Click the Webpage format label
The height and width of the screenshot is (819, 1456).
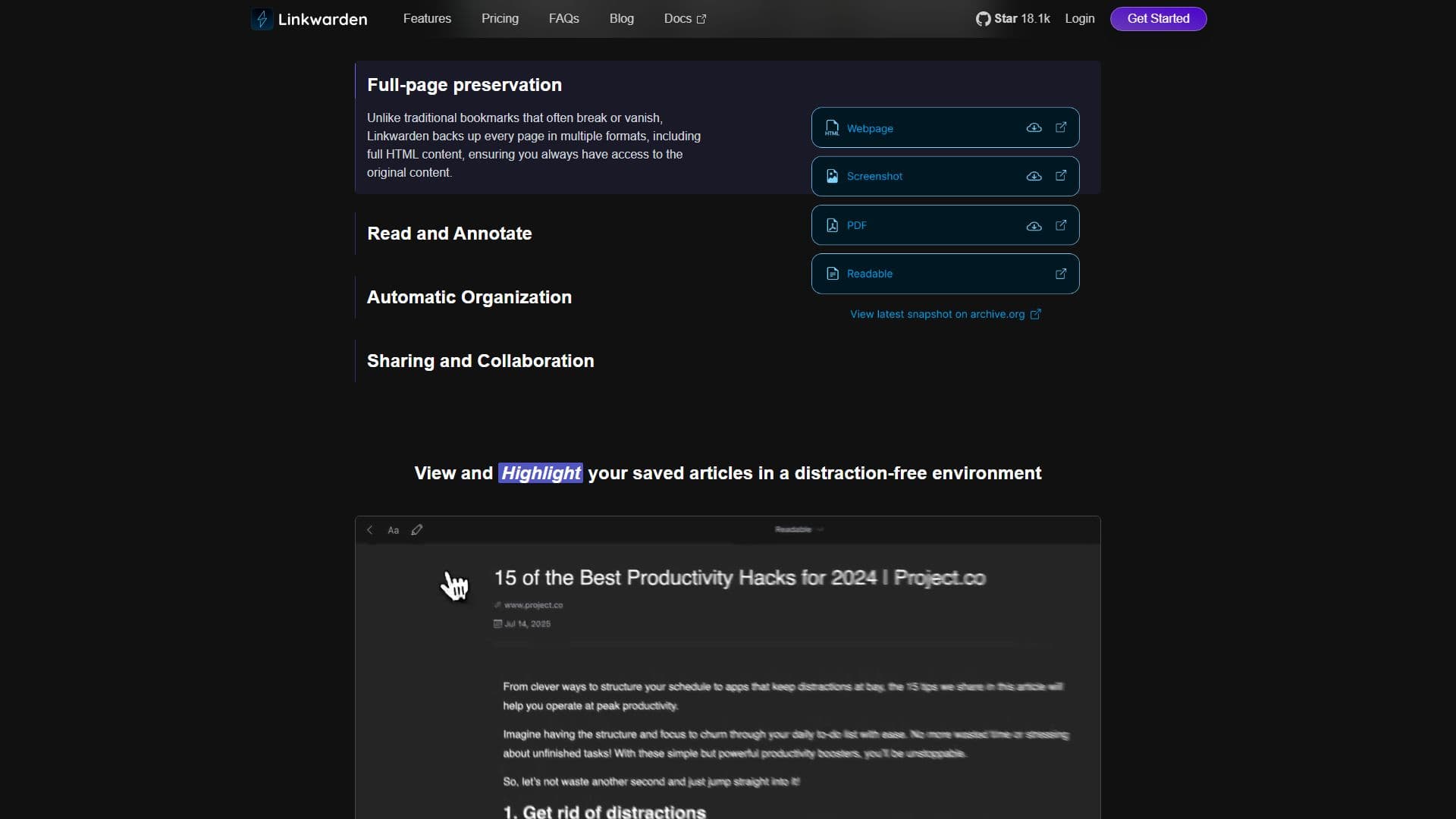point(870,129)
